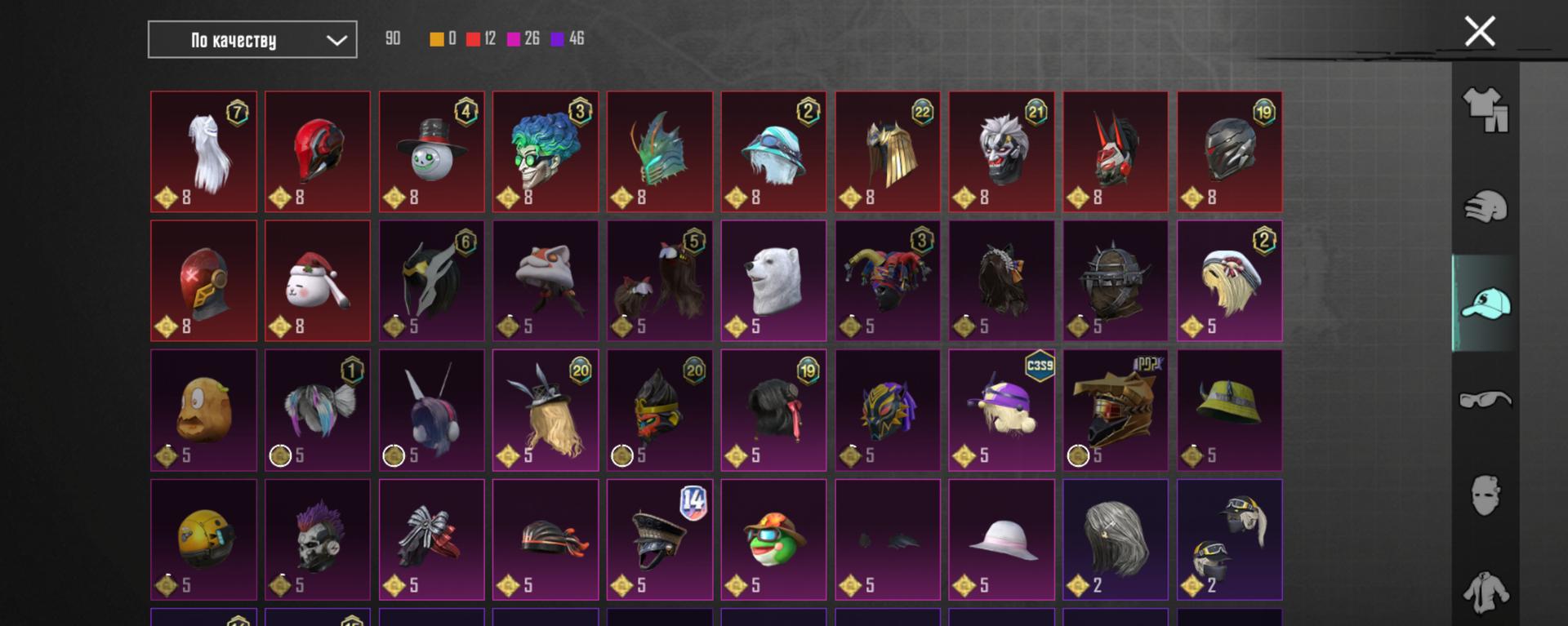Viewport: 1568px width, 626px height.
Task: Open the sunglasses category icon
Action: [1486, 400]
